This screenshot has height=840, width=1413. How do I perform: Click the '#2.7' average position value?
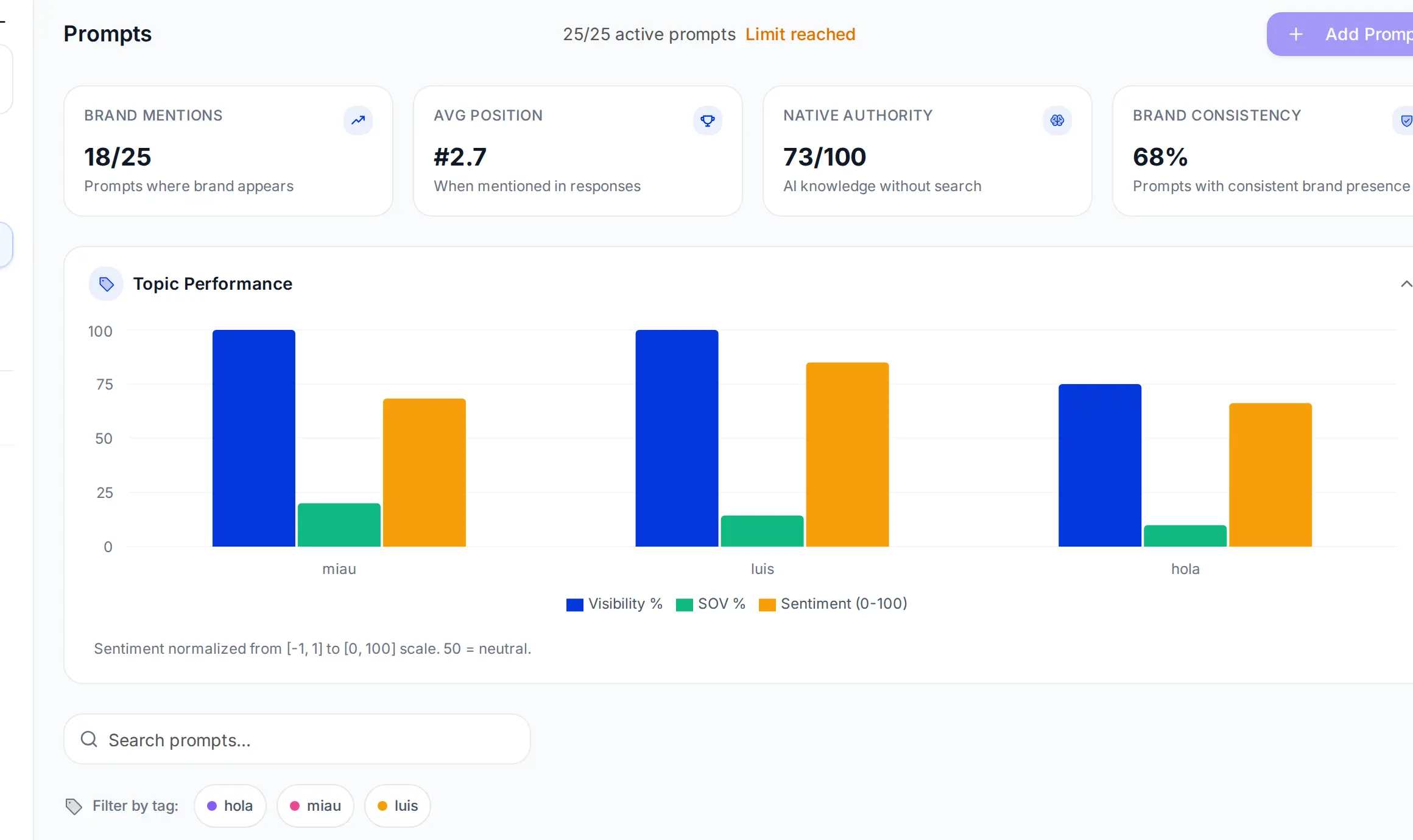click(x=460, y=157)
